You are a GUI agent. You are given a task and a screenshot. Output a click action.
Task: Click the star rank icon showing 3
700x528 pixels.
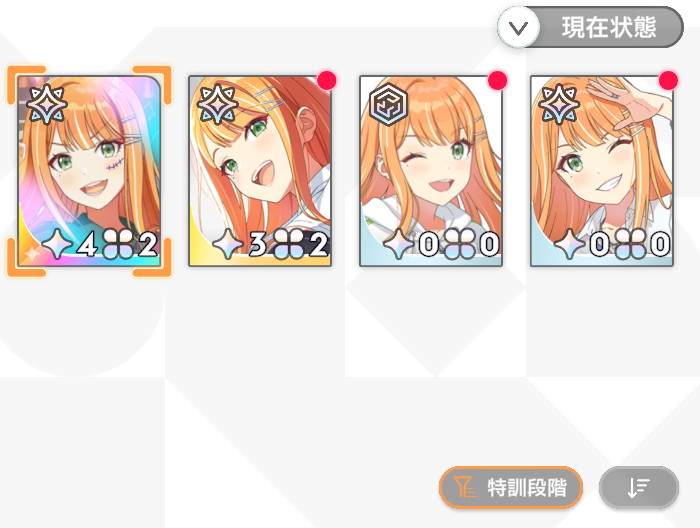coord(228,244)
